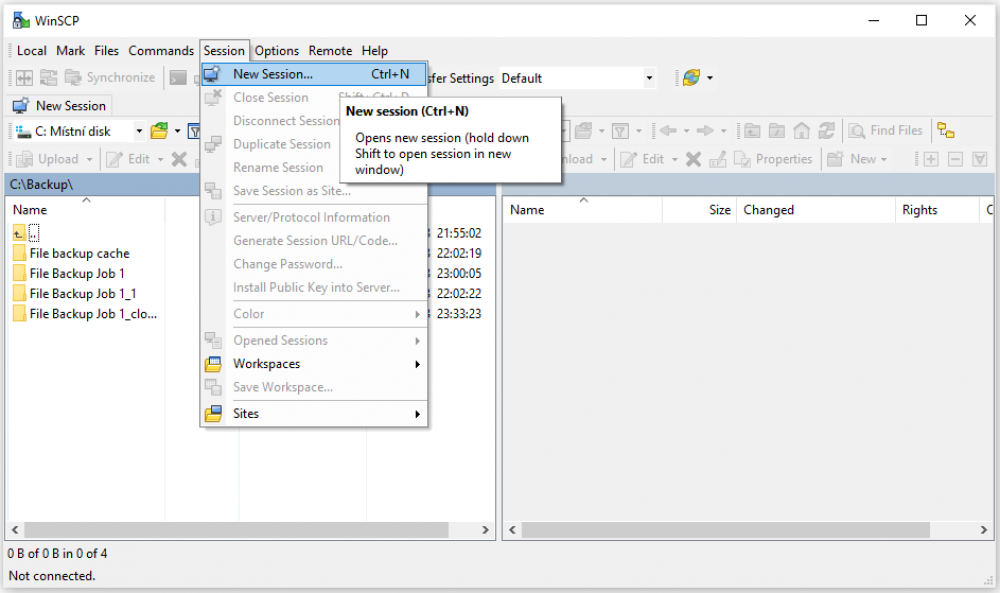Viewport: 1000px width, 593px height.
Task: Click the yellow directory tree icon
Action: point(945,131)
